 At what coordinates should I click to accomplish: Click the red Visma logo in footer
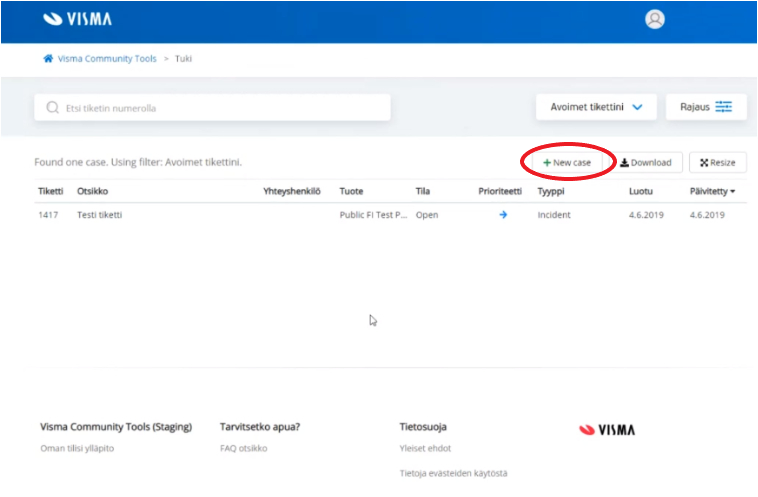(x=607, y=430)
